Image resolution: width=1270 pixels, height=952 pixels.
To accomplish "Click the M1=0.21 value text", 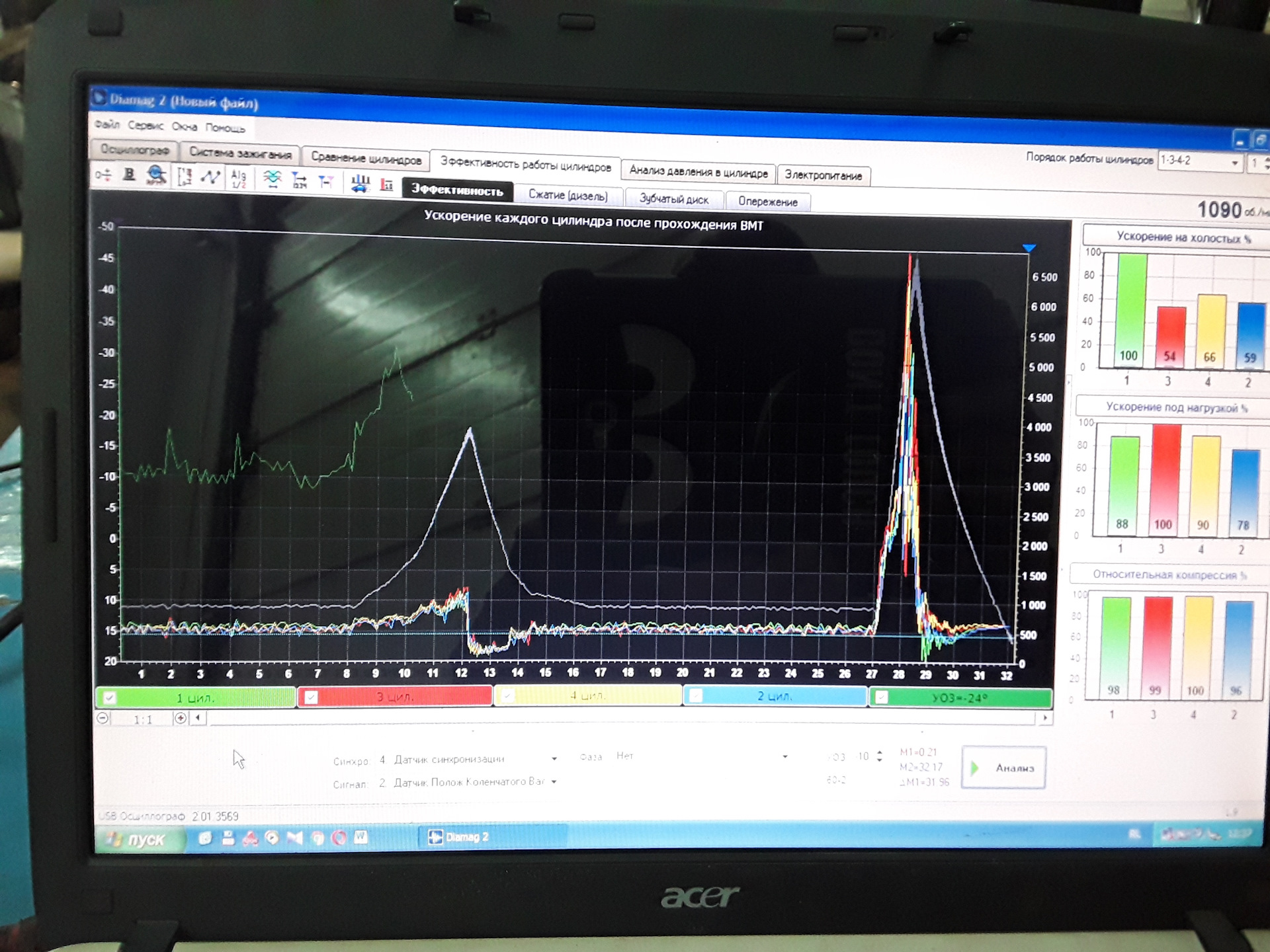I will (x=918, y=752).
